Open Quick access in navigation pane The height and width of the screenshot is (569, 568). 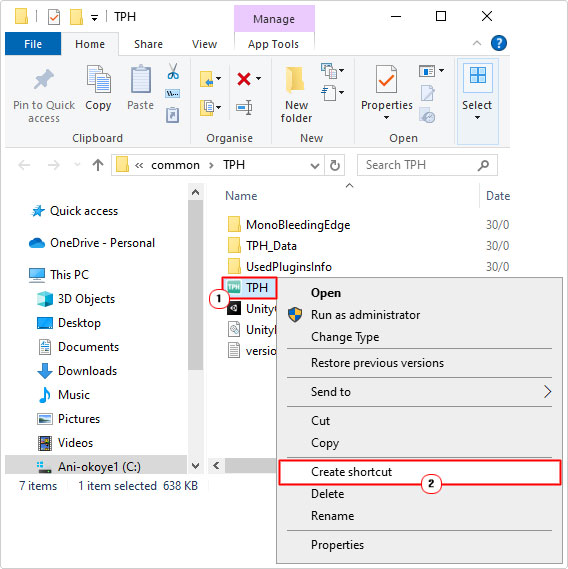point(84,211)
